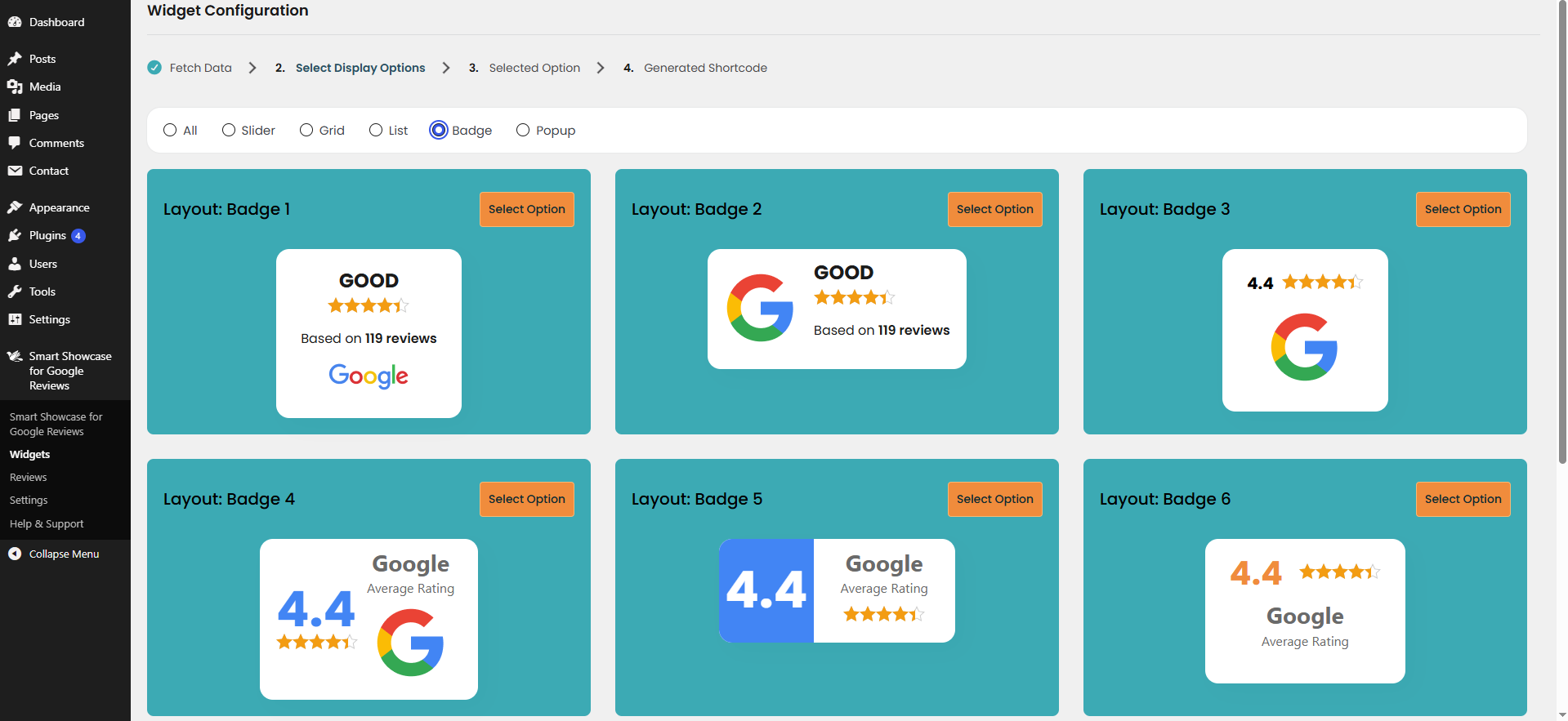The height and width of the screenshot is (721, 1568).
Task: Select the Grid display option radio
Action: pyautogui.click(x=306, y=130)
